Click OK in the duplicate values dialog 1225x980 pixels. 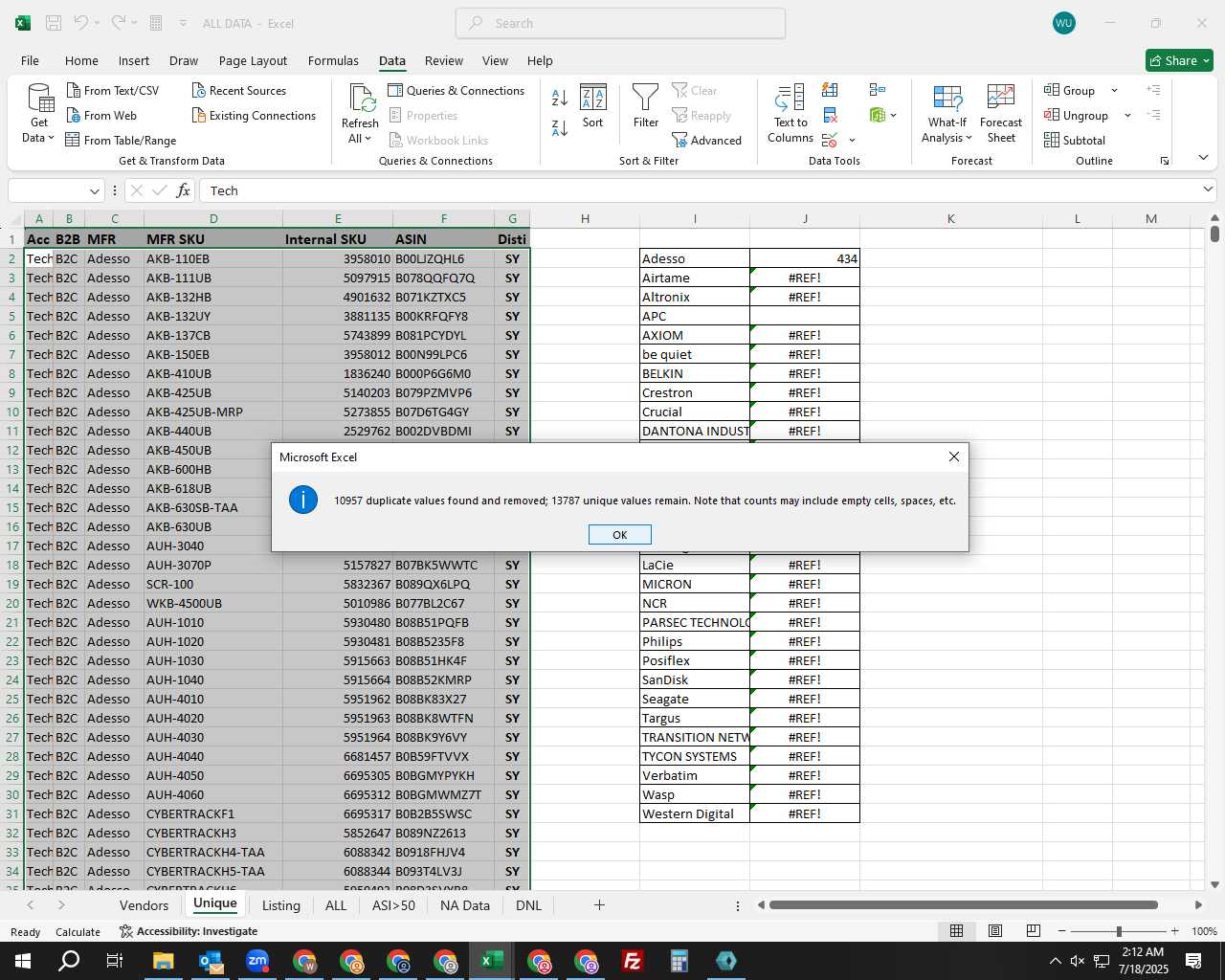click(619, 535)
